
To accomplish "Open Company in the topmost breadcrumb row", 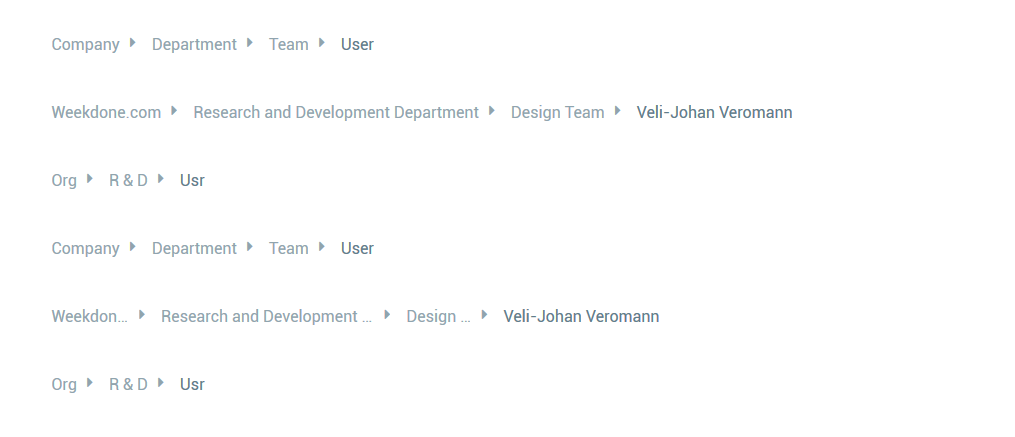I will tap(85, 45).
